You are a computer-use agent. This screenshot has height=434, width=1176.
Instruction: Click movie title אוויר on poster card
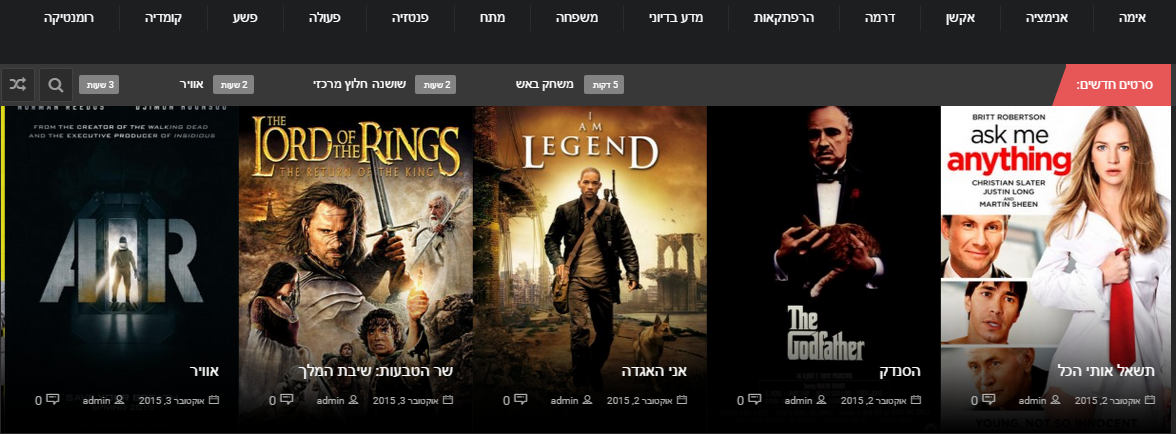pos(202,371)
